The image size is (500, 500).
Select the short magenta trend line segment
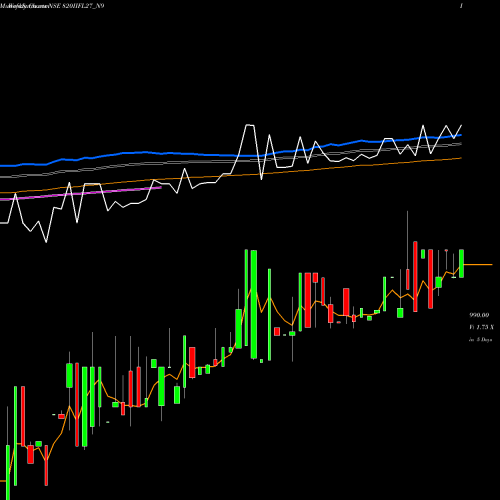coord(81,193)
